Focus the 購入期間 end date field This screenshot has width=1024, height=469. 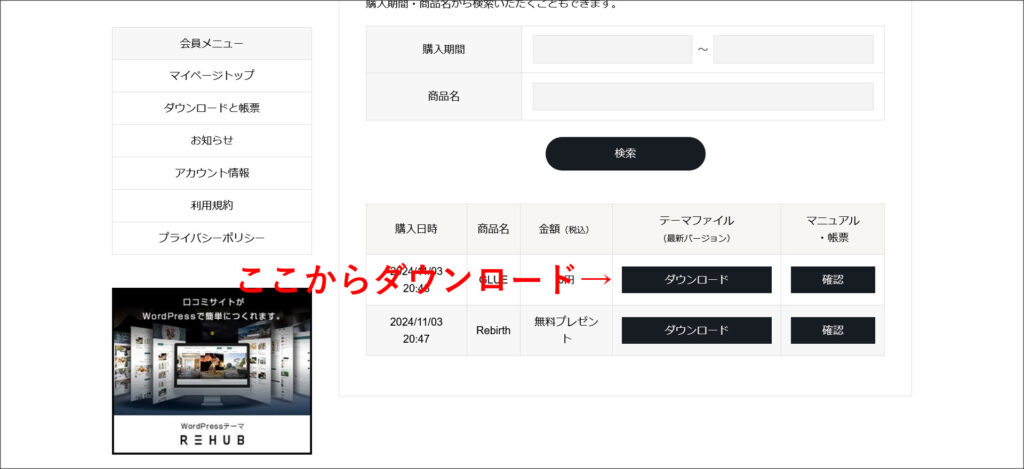tap(793, 50)
